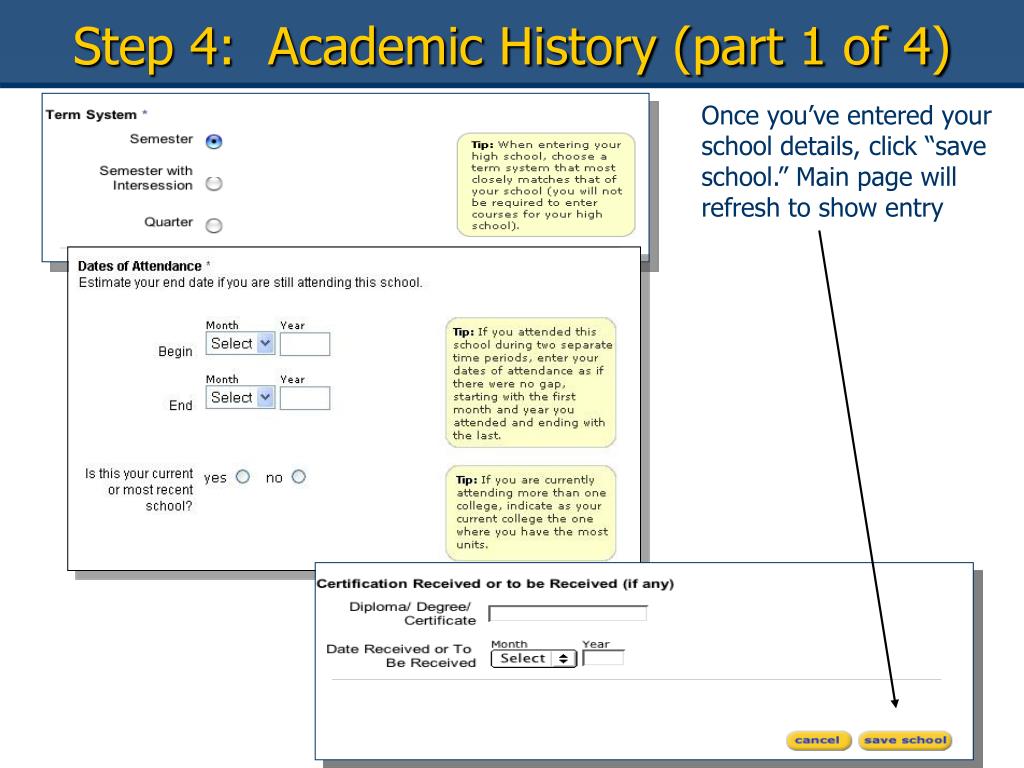Click the End Year input field
The width and height of the screenshot is (1024, 768).
pos(305,398)
